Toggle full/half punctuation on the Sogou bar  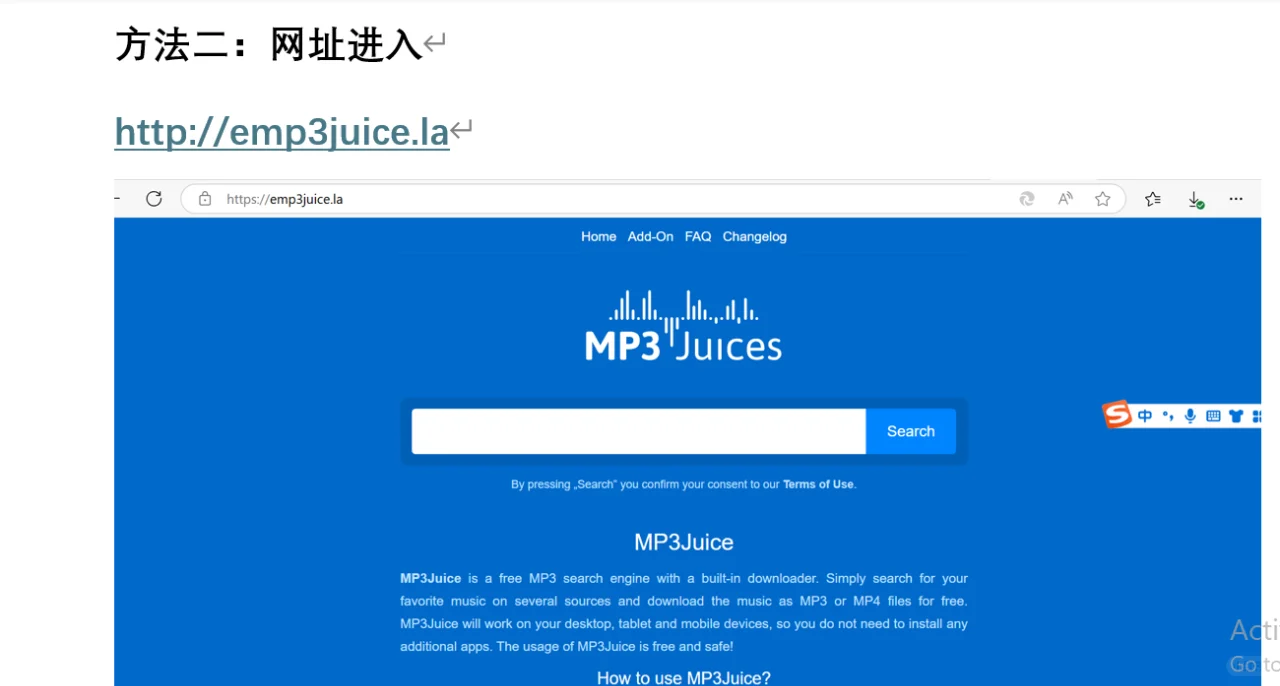[1167, 415]
